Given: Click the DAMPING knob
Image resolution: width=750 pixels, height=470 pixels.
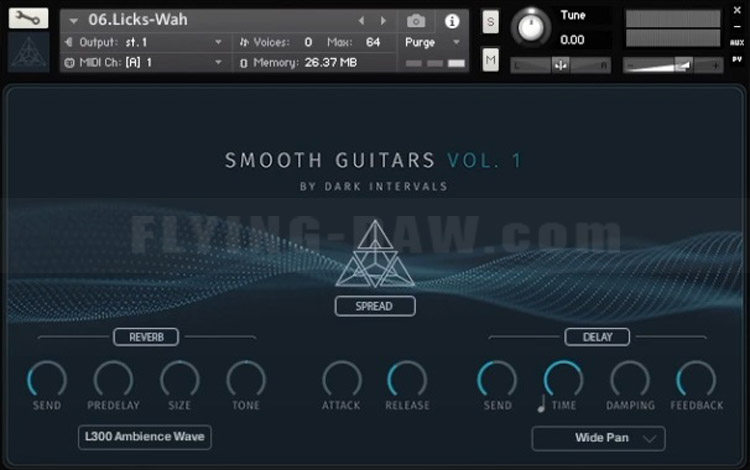Looking at the screenshot, I should pyautogui.click(x=630, y=380).
